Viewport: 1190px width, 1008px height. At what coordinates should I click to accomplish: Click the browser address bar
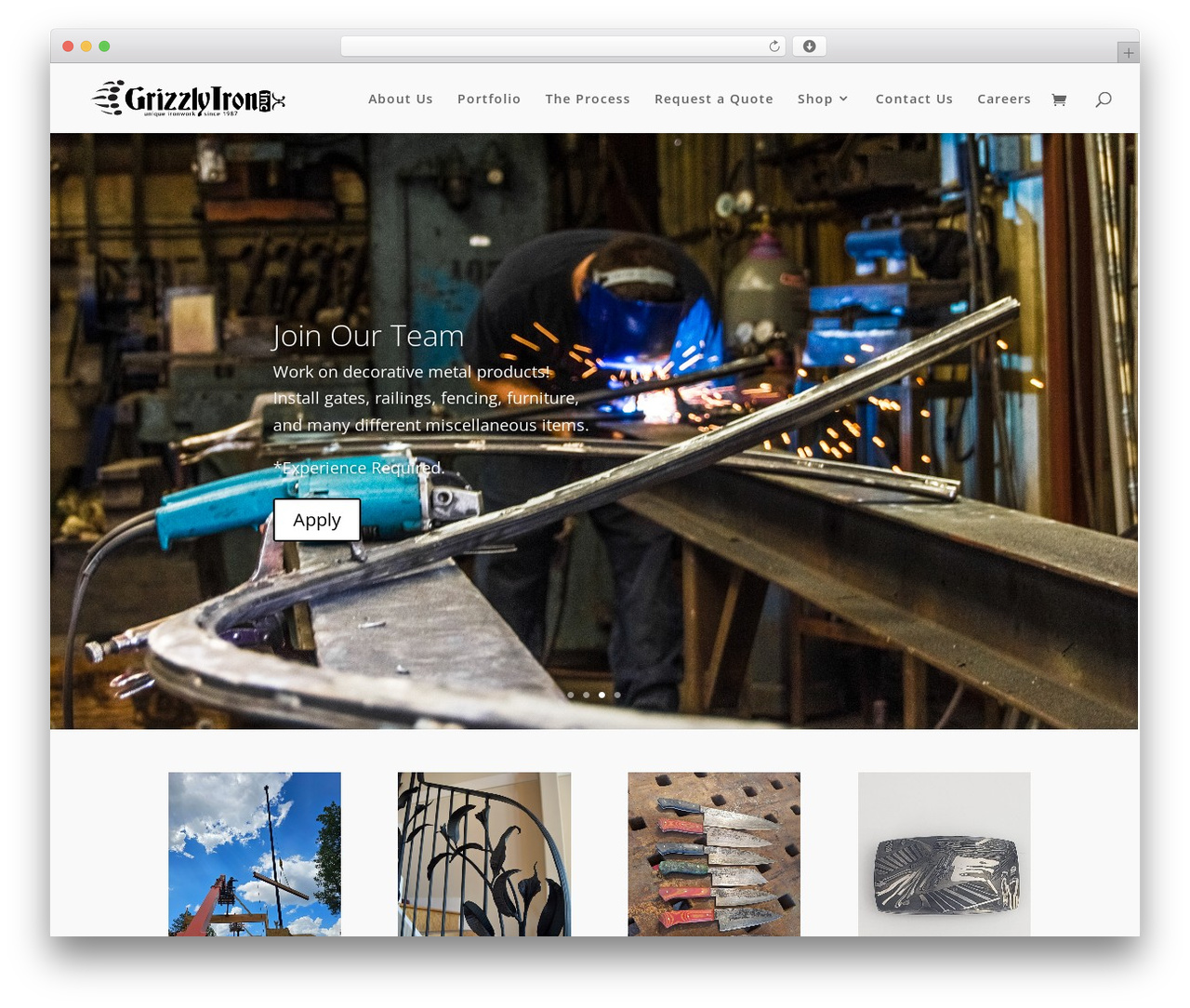coord(563,46)
